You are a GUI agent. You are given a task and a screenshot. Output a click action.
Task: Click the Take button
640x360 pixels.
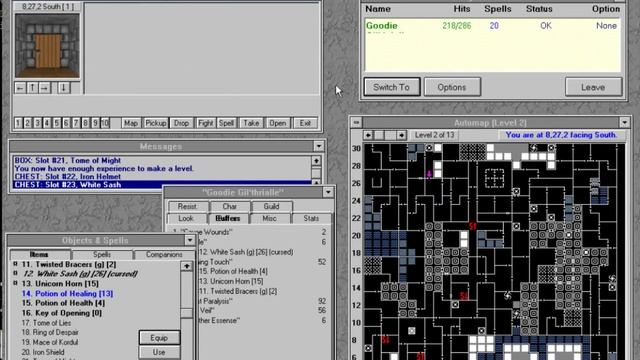(251, 123)
